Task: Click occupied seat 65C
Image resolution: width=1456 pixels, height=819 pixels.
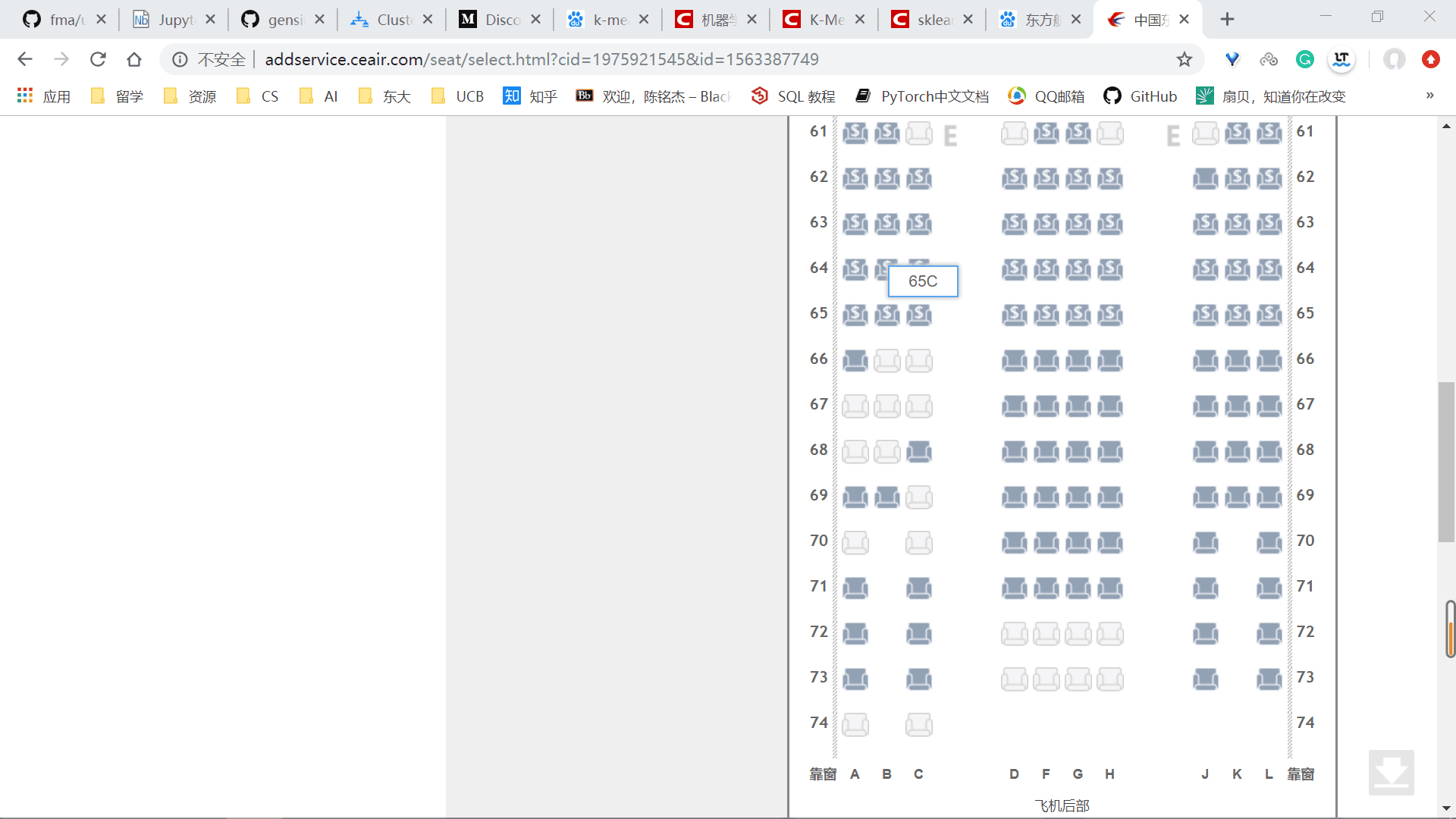Action: pos(918,315)
